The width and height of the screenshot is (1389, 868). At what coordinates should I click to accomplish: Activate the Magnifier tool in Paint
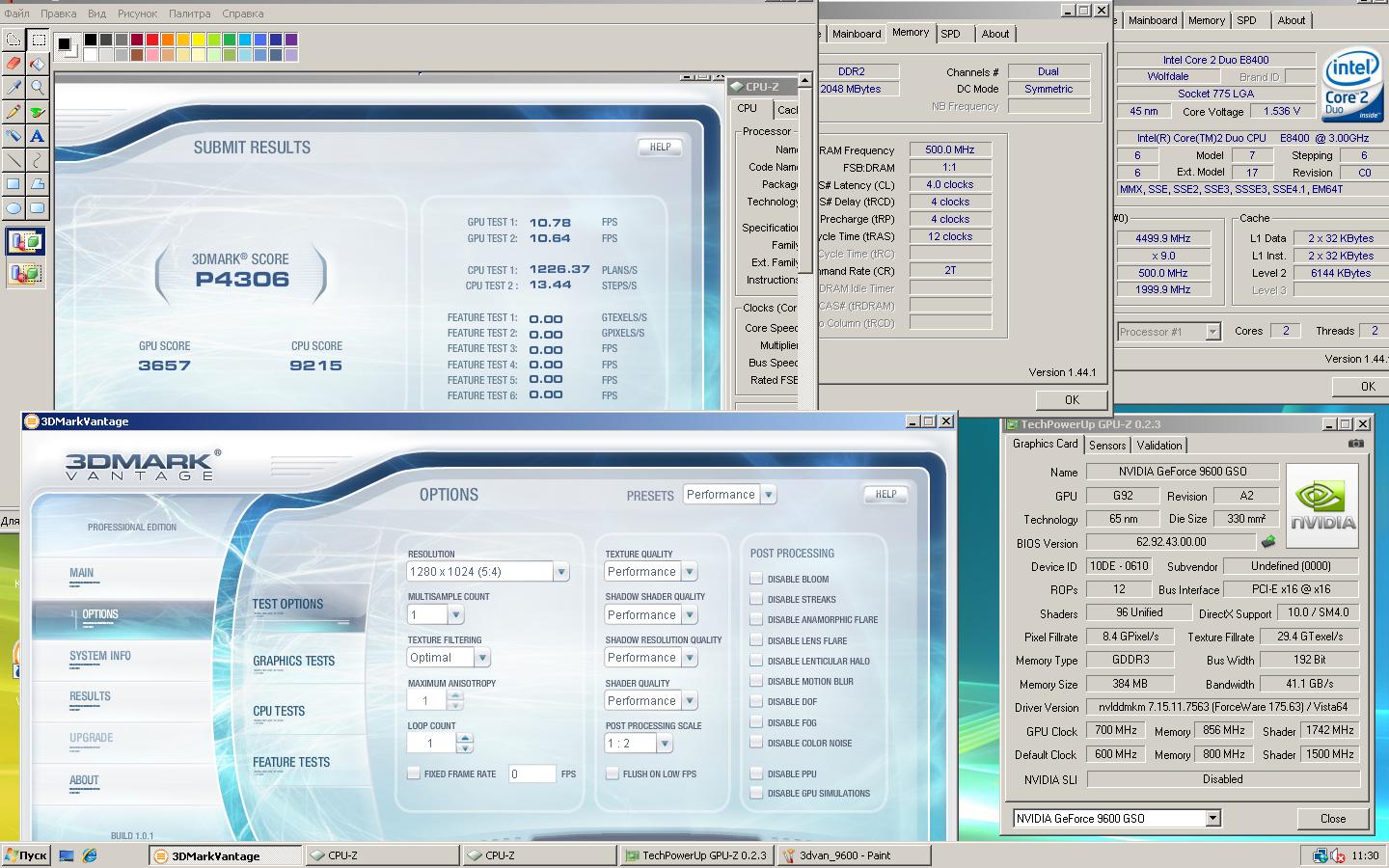[x=38, y=88]
